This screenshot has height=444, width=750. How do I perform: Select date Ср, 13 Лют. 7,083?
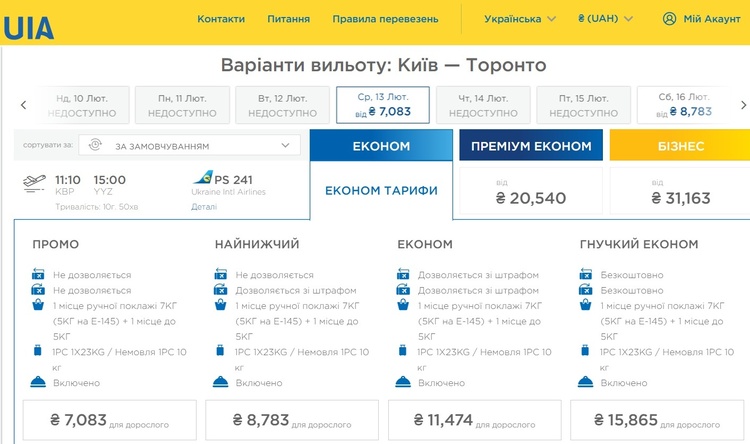pos(383,105)
